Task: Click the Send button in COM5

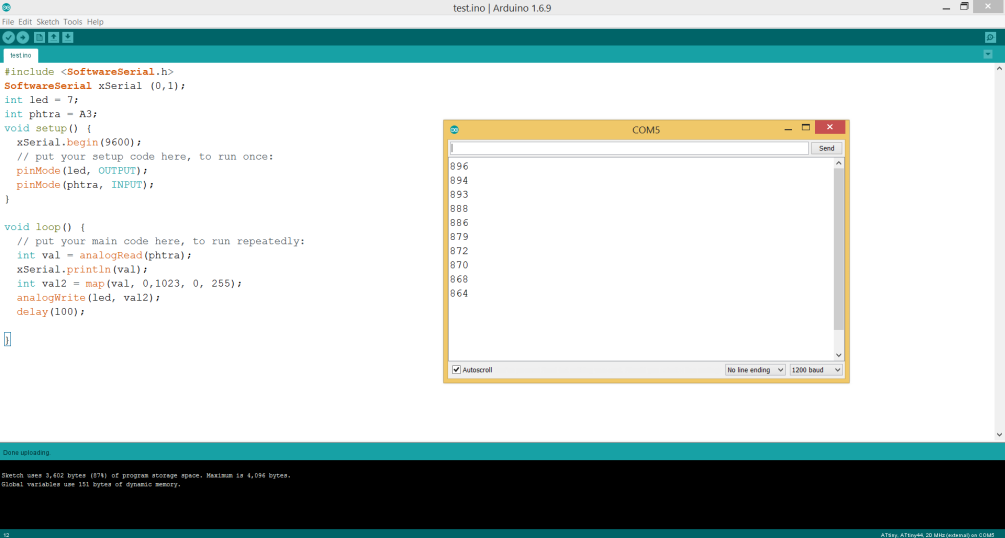Action: pos(826,148)
